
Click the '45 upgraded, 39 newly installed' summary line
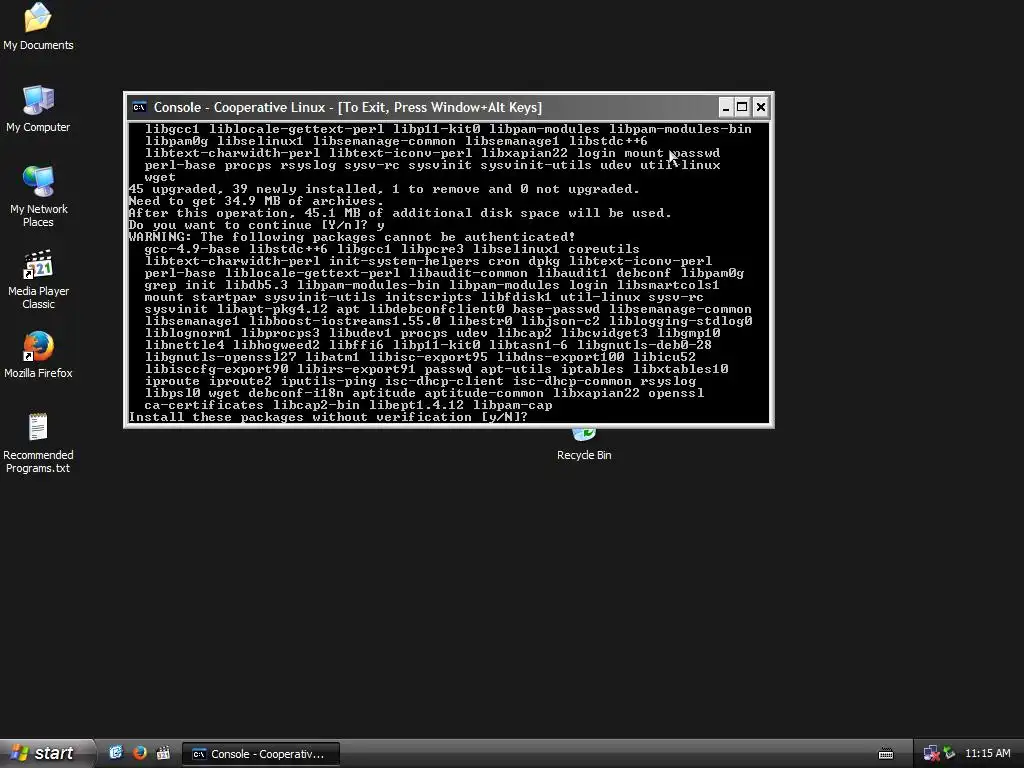tap(384, 189)
